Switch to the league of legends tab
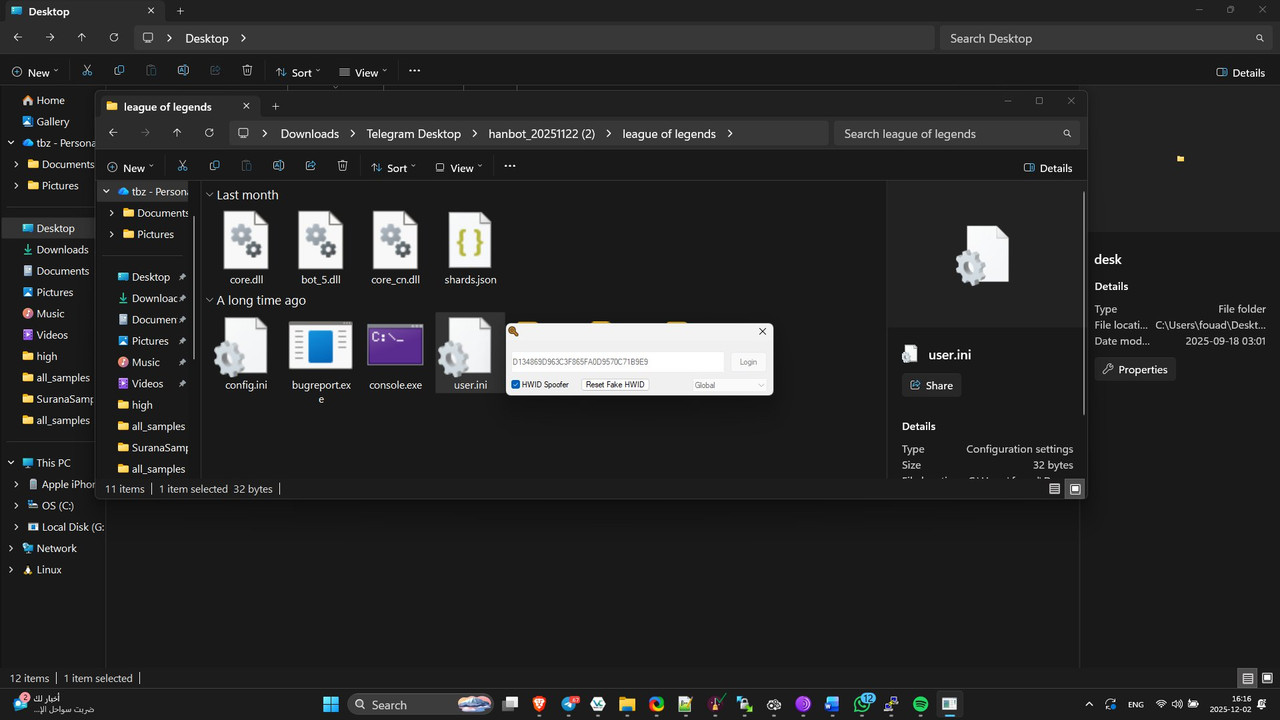The image size is (1280, 720). click(x=167, y=107)
